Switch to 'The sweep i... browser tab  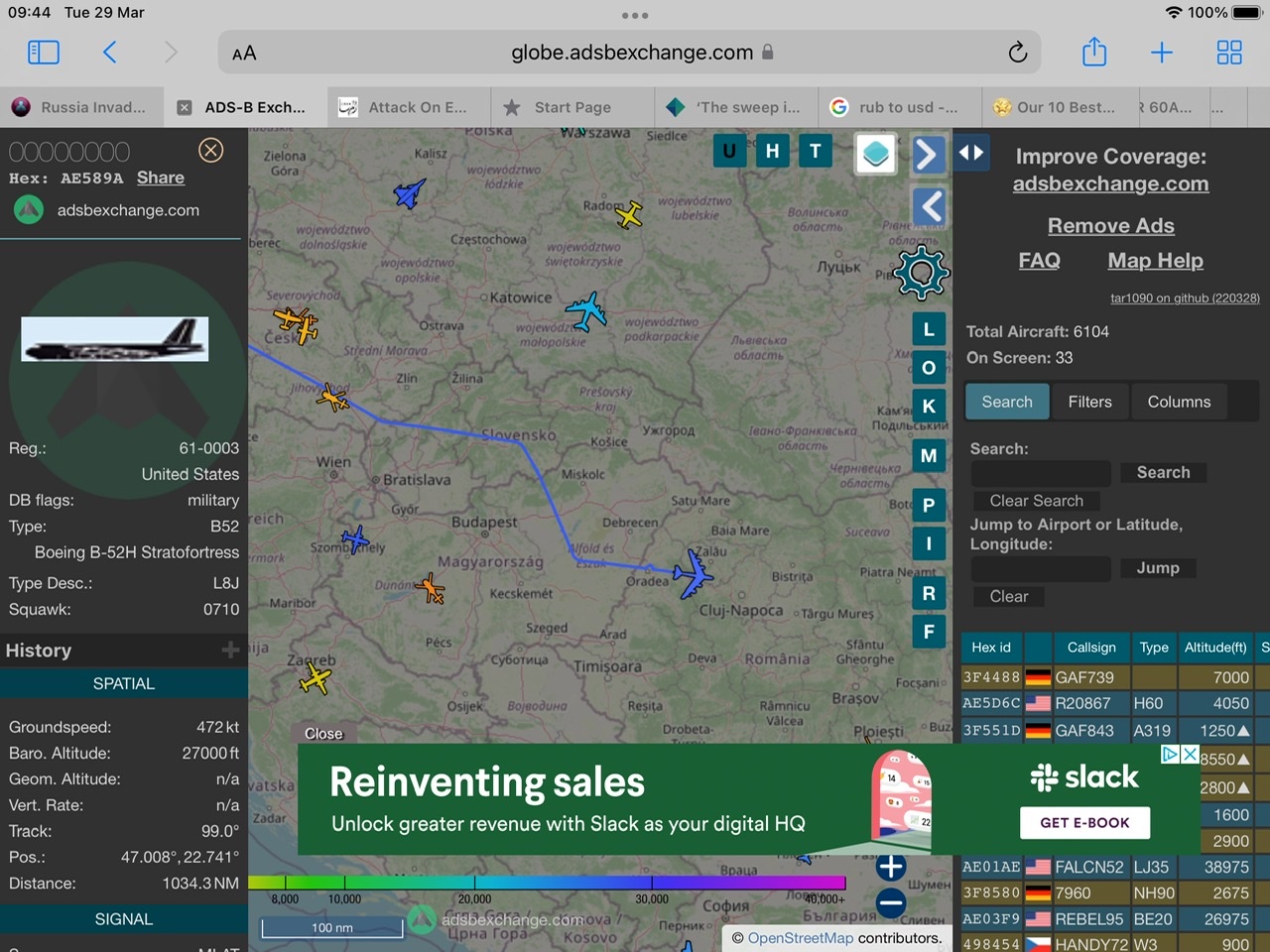(x=736, y=107)
